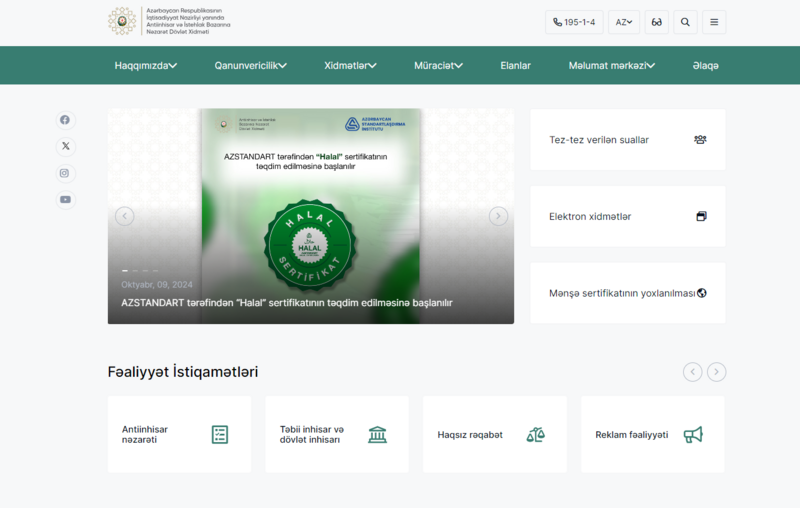
Task: Go to next banner slide
Action: [x=498, y=216]
